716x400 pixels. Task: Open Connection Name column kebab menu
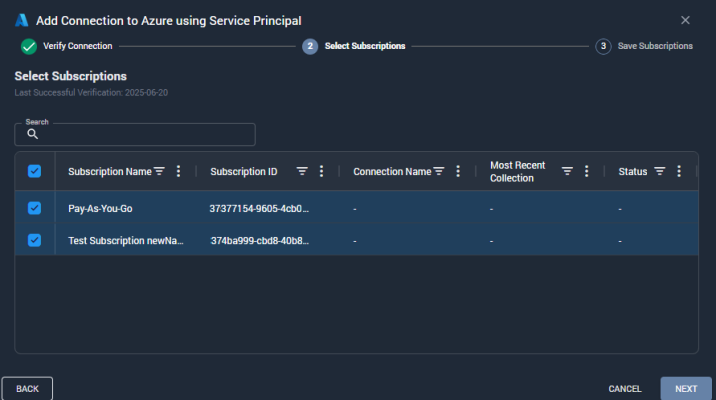(458, 171)
